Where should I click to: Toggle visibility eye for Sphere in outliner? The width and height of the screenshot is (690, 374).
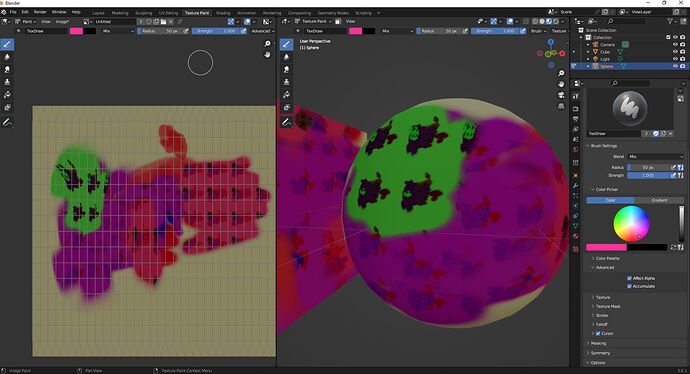[x=675, y=66]
